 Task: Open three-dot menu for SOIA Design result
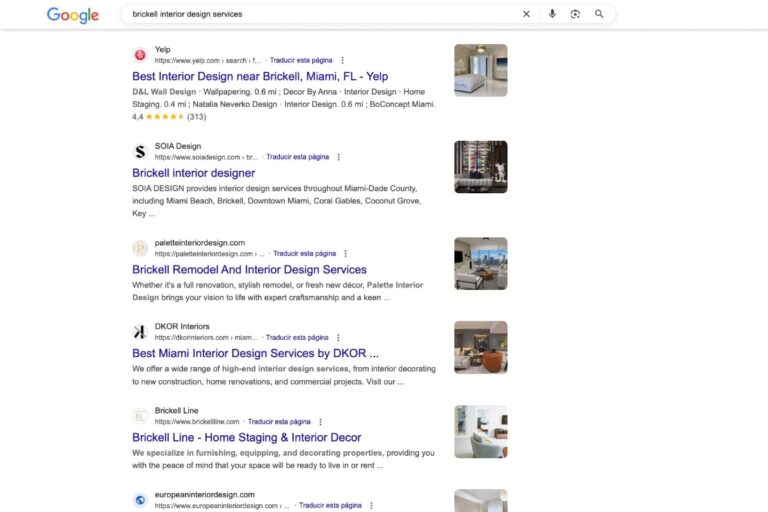tap(338, 157)
